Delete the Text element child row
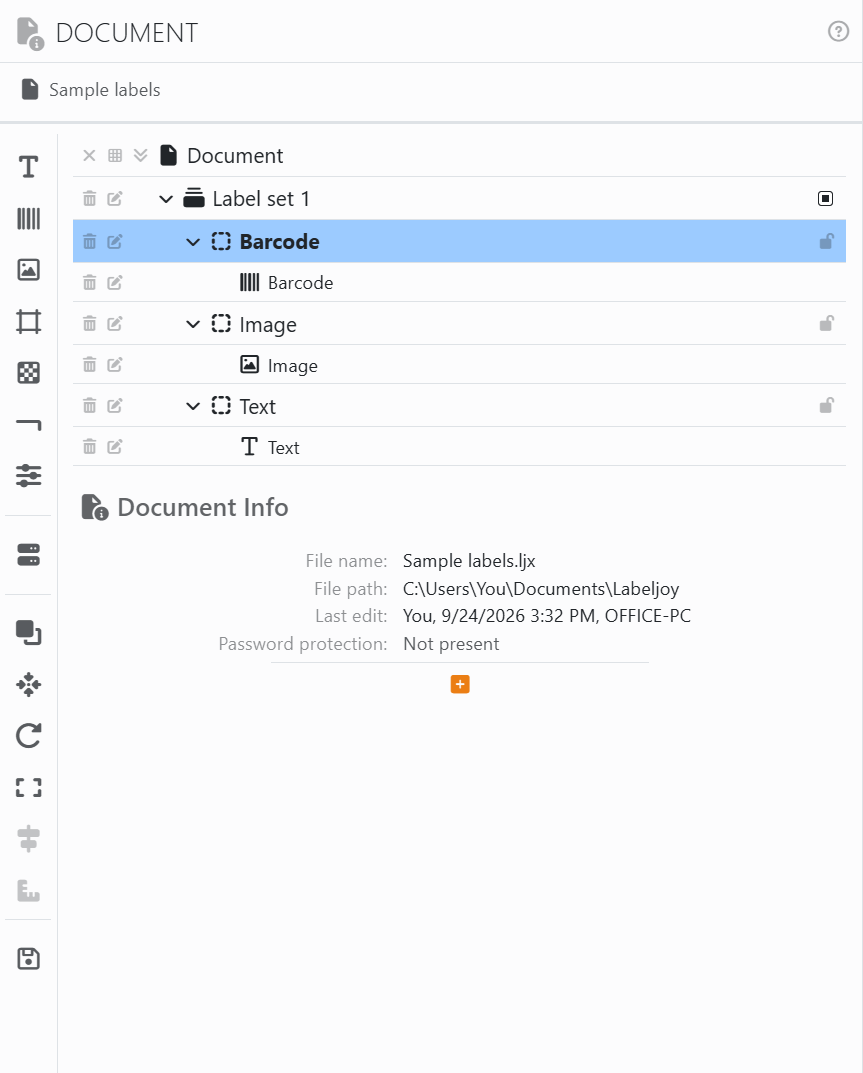The image size is (863, 1073). 90,447
